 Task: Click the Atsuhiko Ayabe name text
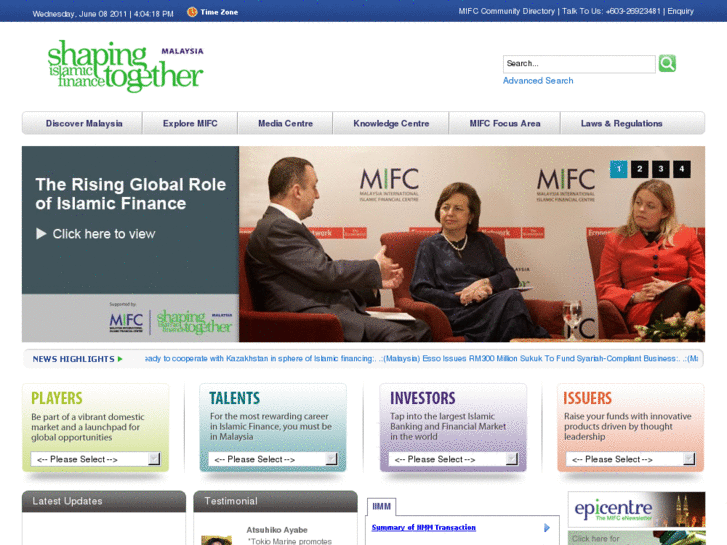point(277,530)
